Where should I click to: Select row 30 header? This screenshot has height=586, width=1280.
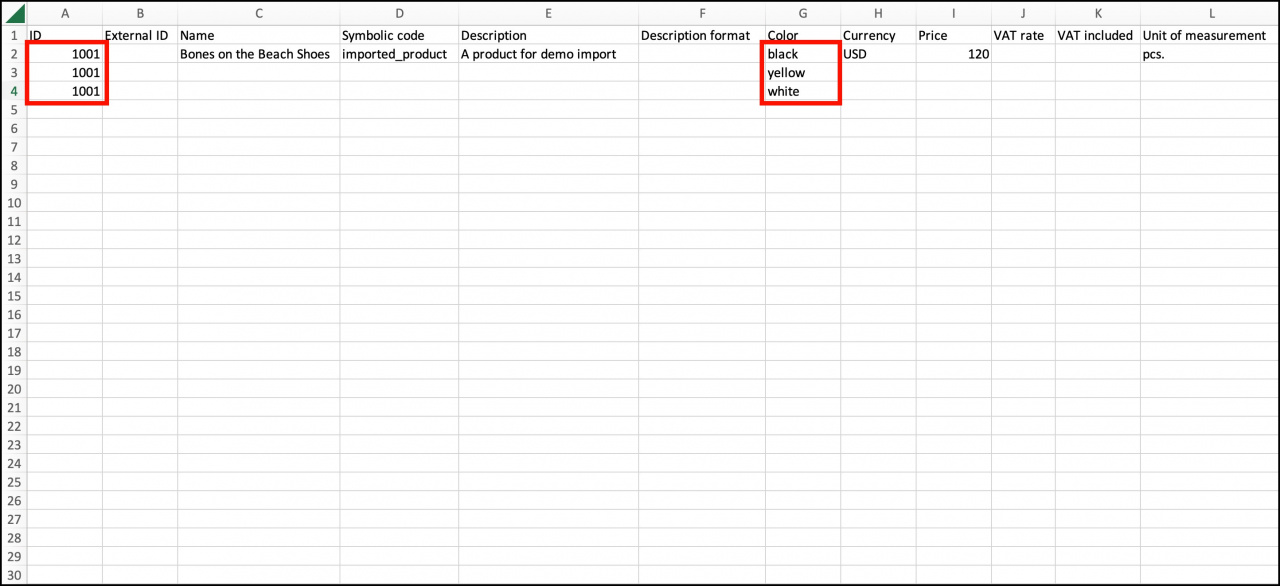(x=14, y=575)
